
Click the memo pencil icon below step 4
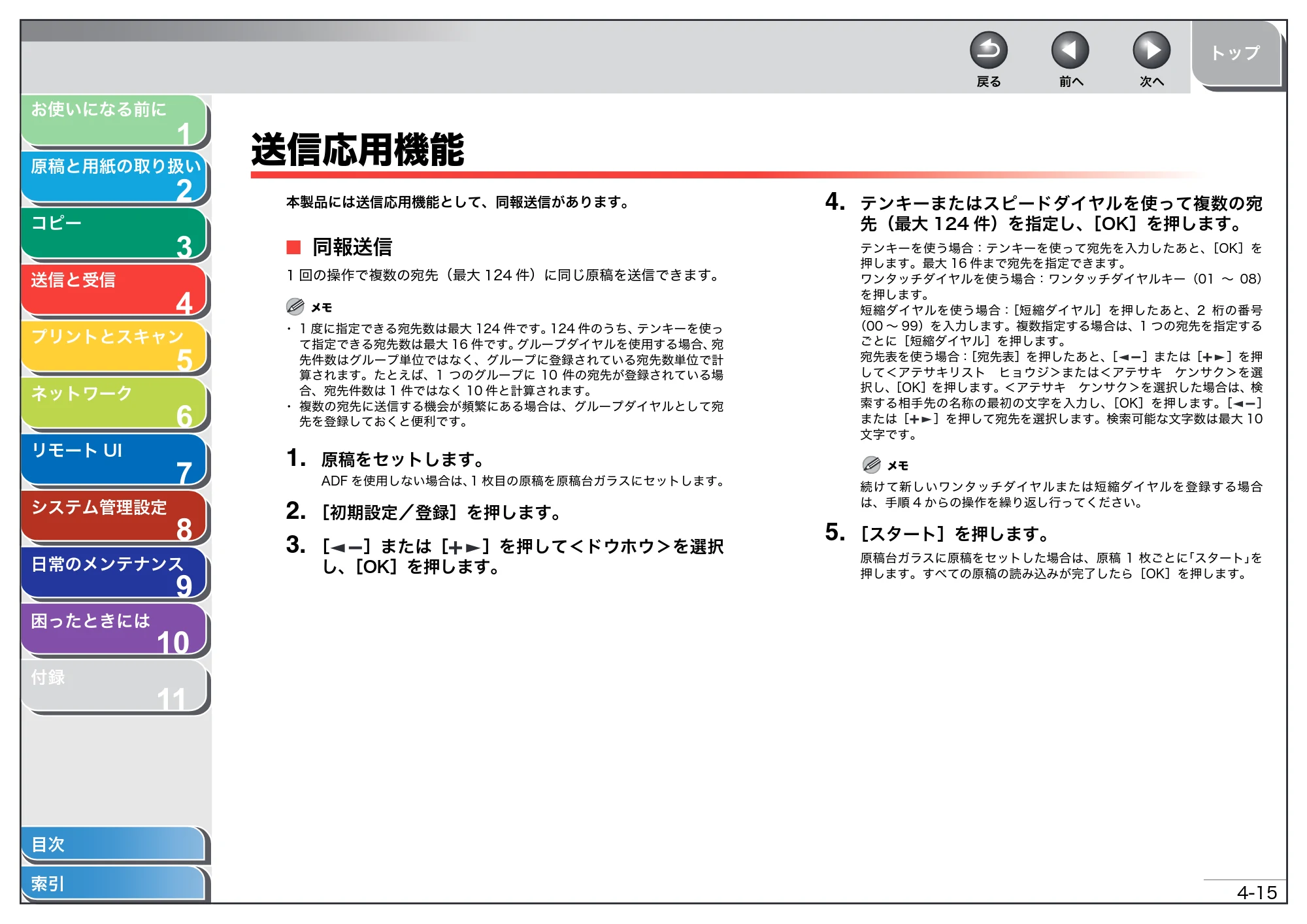tap(871, 465)
